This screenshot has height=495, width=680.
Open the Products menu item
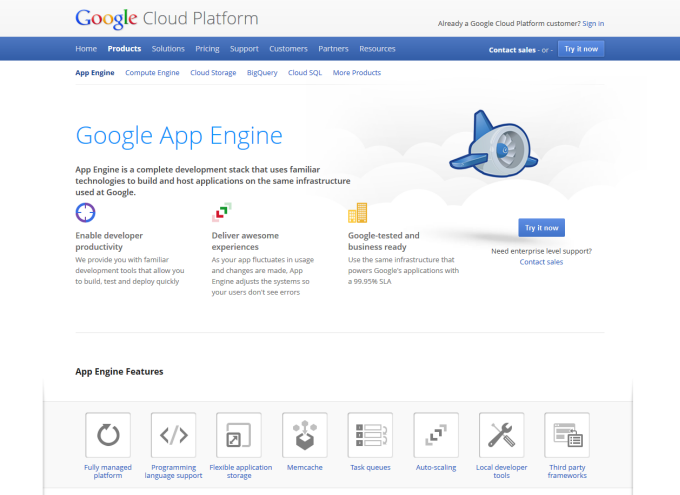click(x=124, y=49)
